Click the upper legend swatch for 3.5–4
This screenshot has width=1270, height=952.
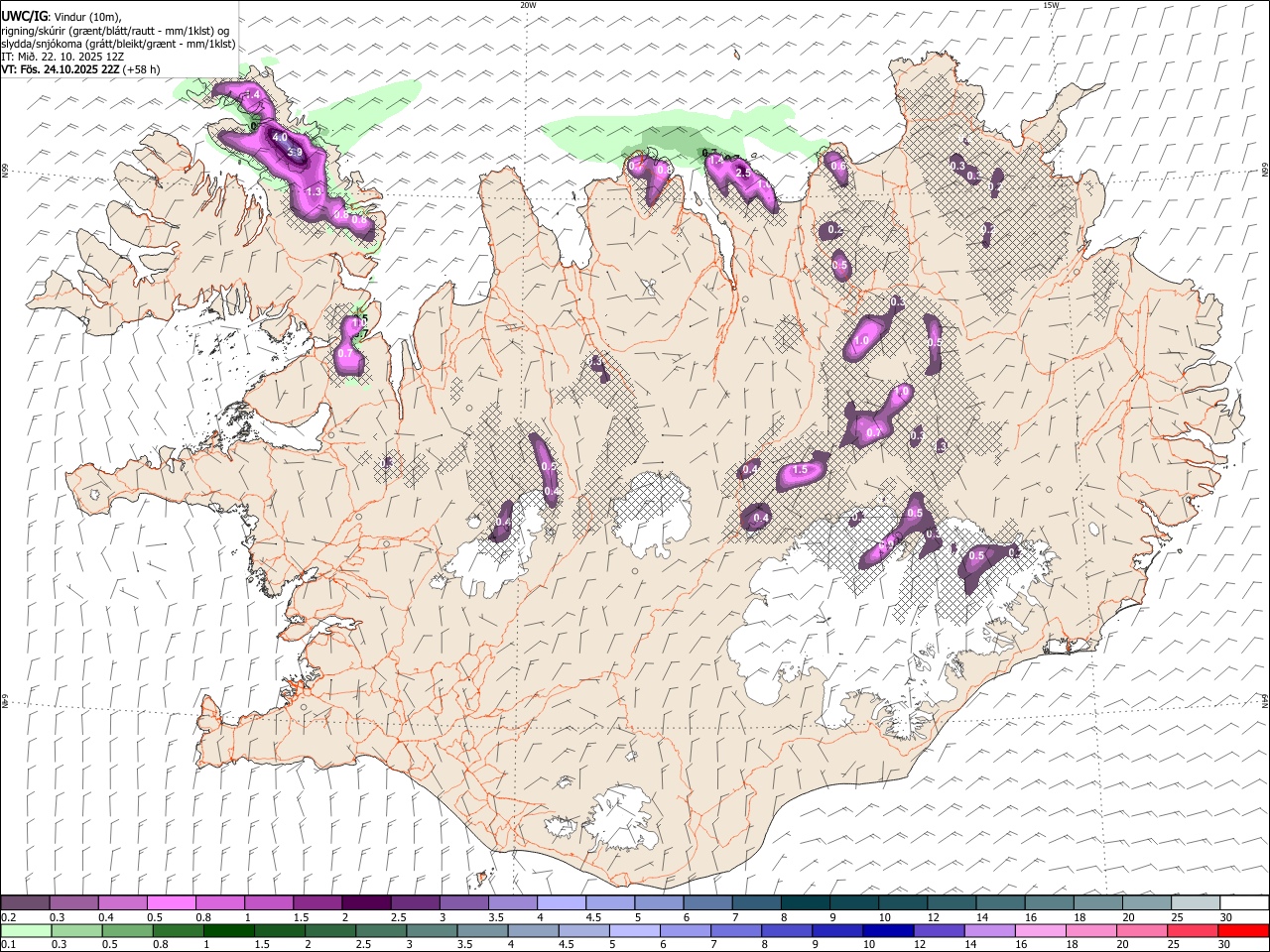pyautogui.click(x=513, y=903)
